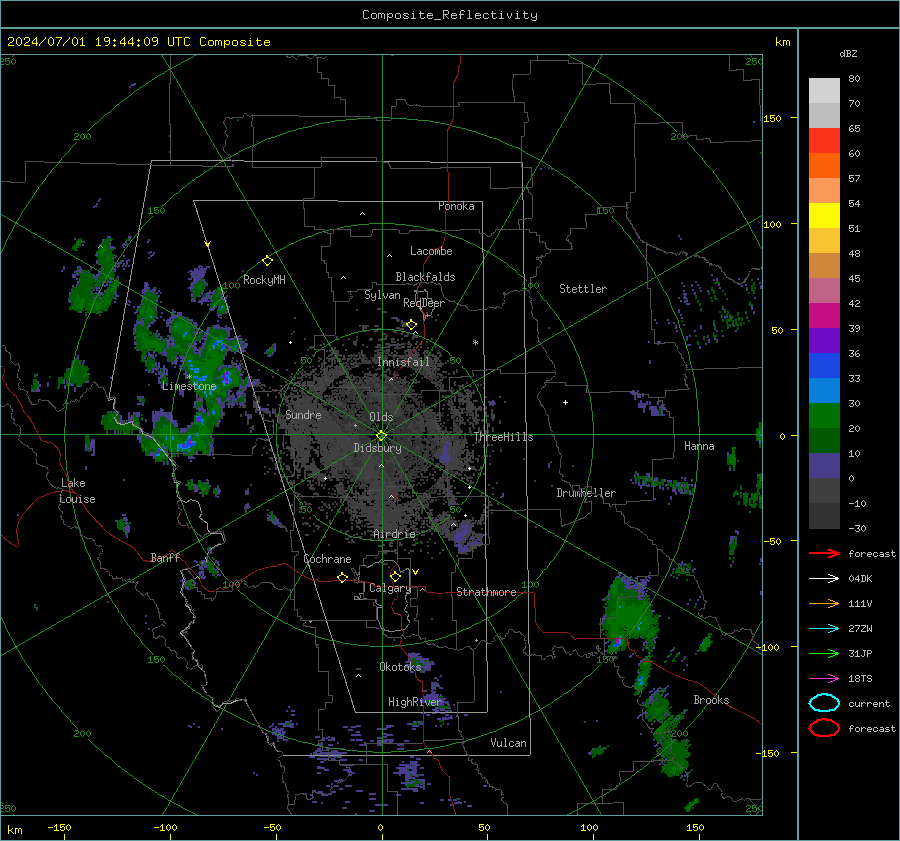The width and height of the screenshot is (900, 841).
Task: Click the 18TS legend label
Action: point(860,679)
